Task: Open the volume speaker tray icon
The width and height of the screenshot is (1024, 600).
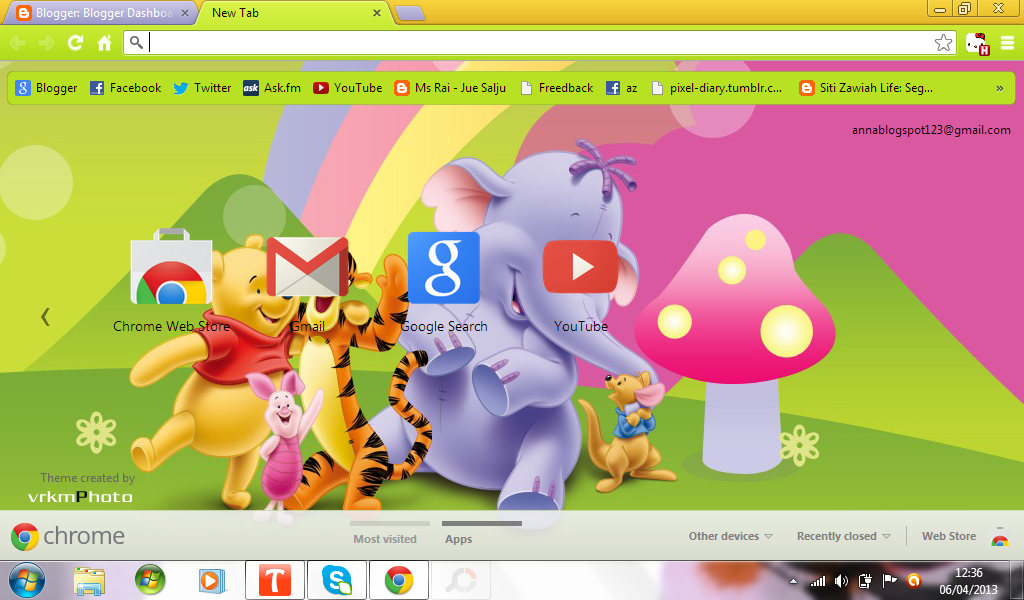Action: (841, 580)
